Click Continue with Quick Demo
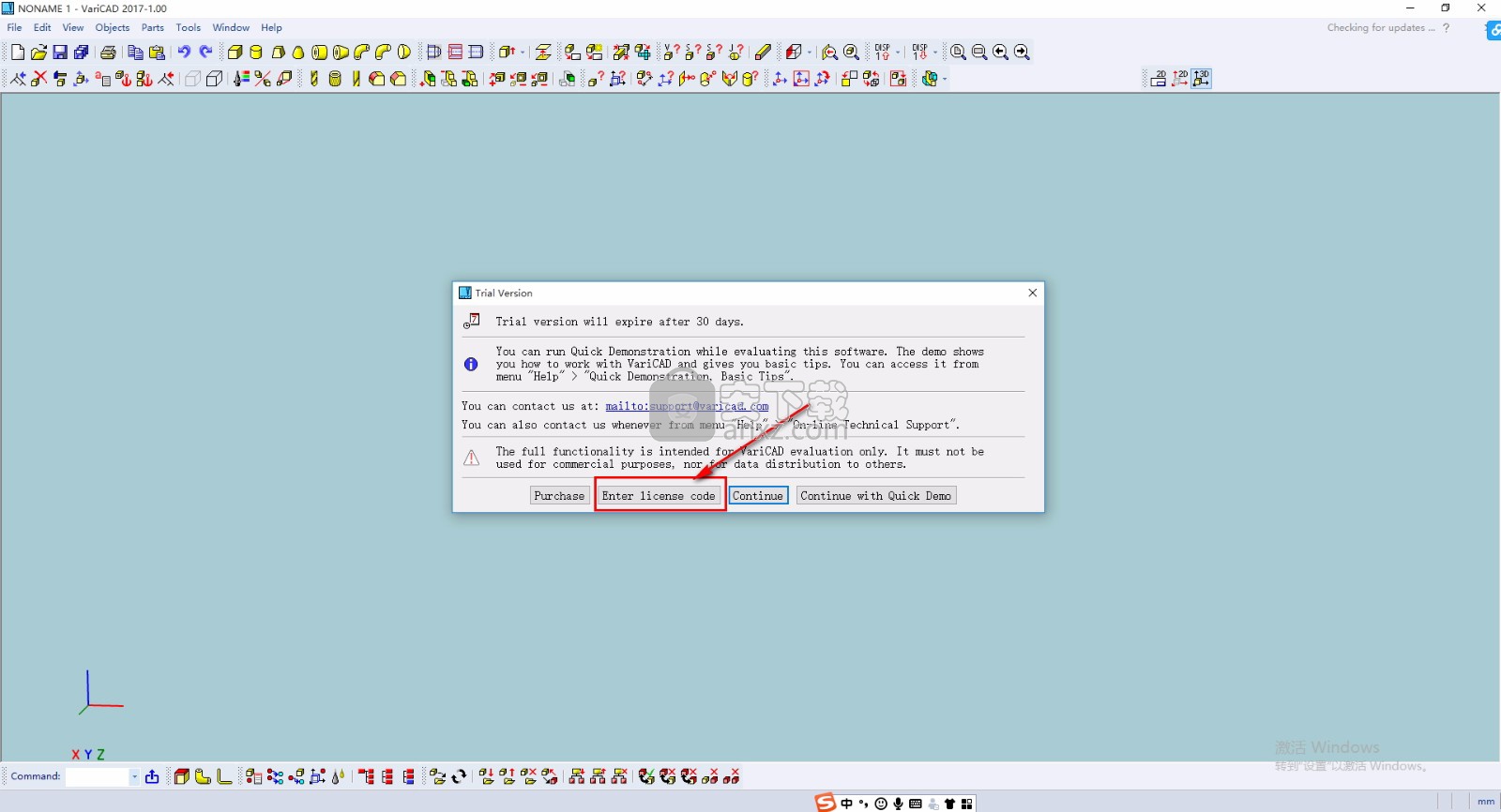Screen dimensions: 1501x812 pyautogui.click(x=876, y=496)
